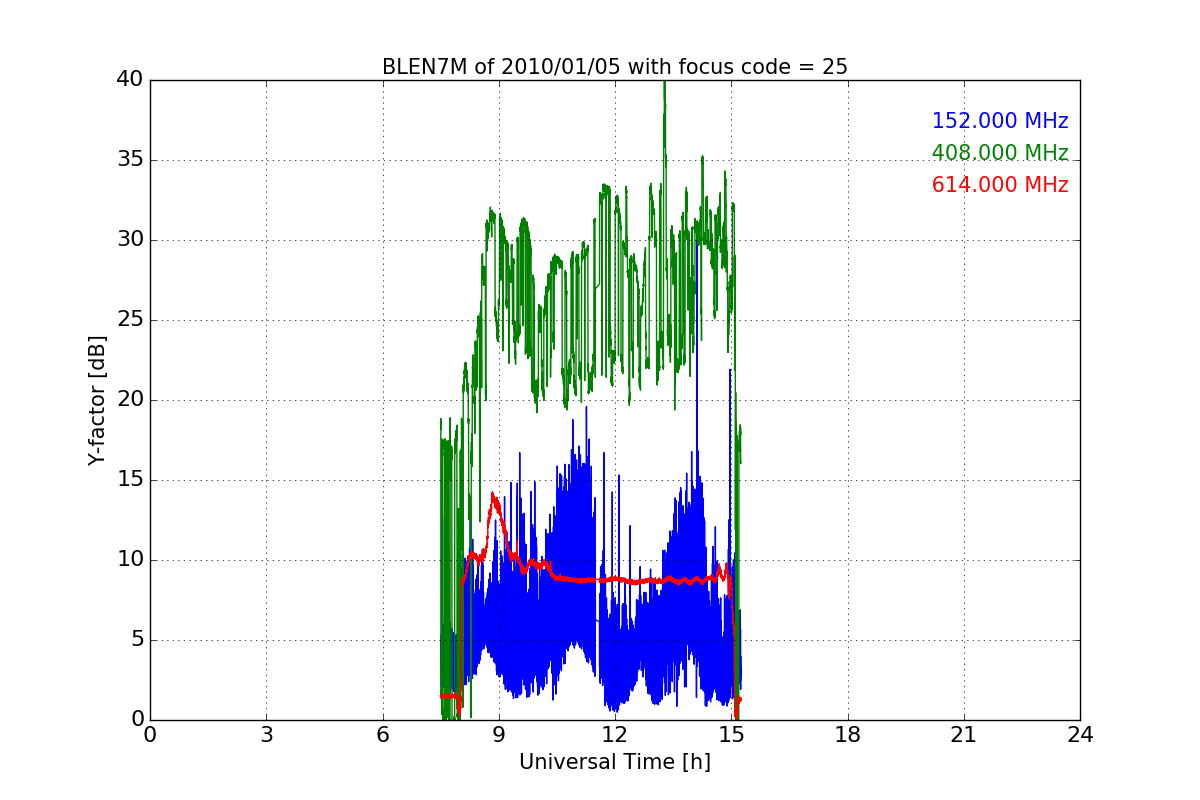Image resolution: width=1200 pixels, height=800 pixels.
Task: Click the 'Universal Time [h]' axis label
Action: coord(615,762)
